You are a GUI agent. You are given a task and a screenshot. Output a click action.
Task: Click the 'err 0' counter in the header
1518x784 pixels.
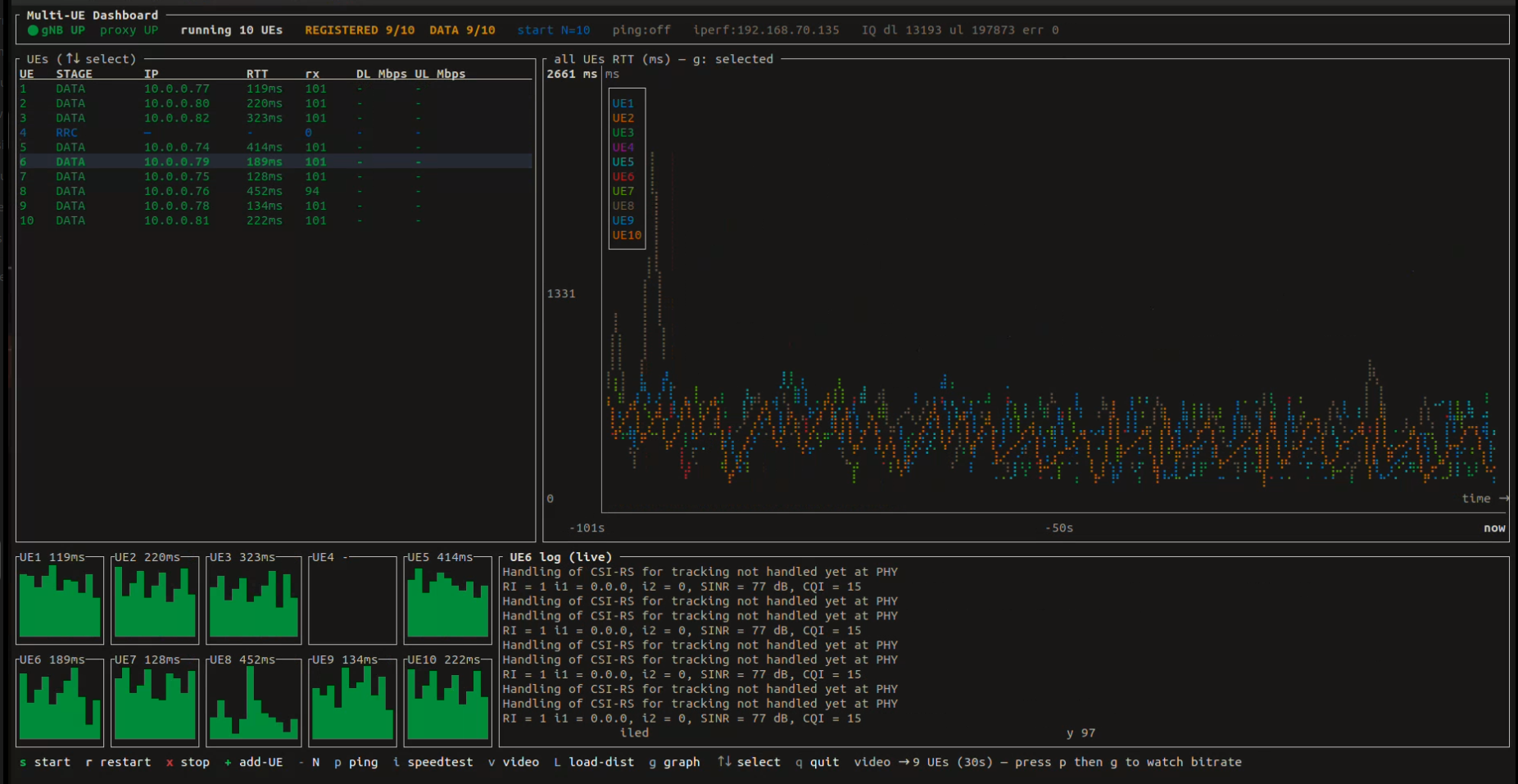1040,30
